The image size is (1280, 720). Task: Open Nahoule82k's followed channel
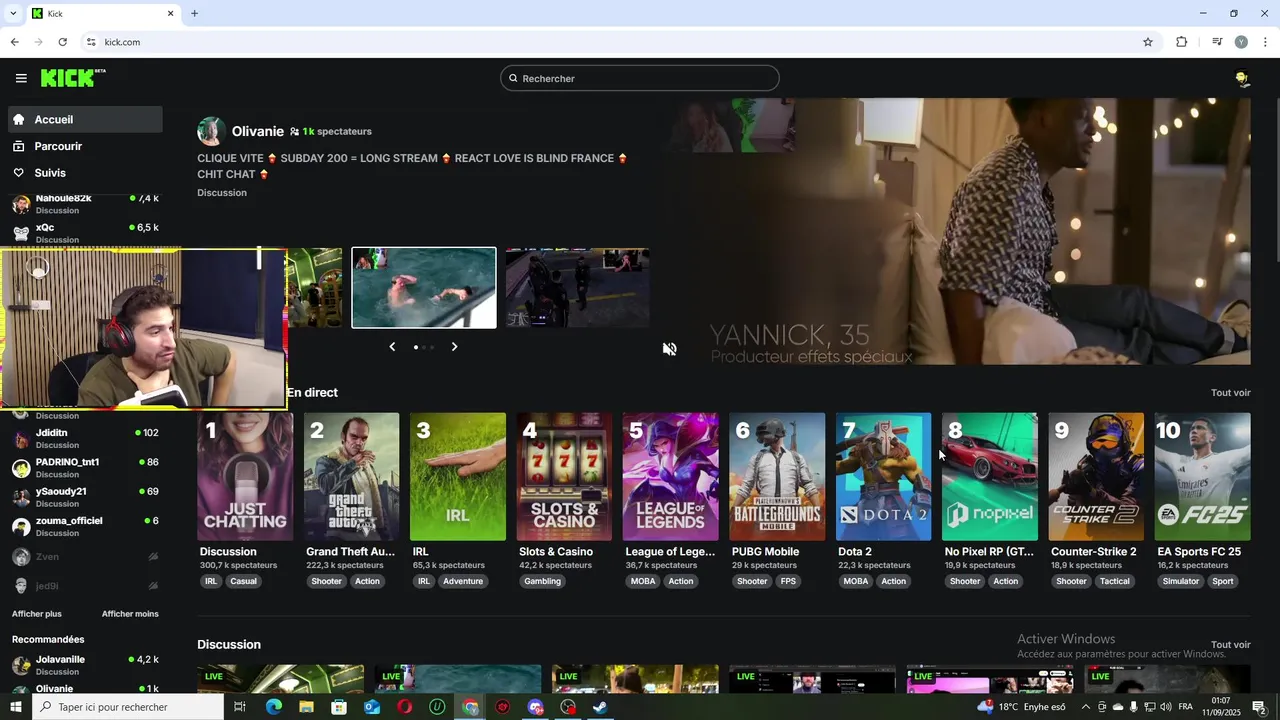pos(85,204)
